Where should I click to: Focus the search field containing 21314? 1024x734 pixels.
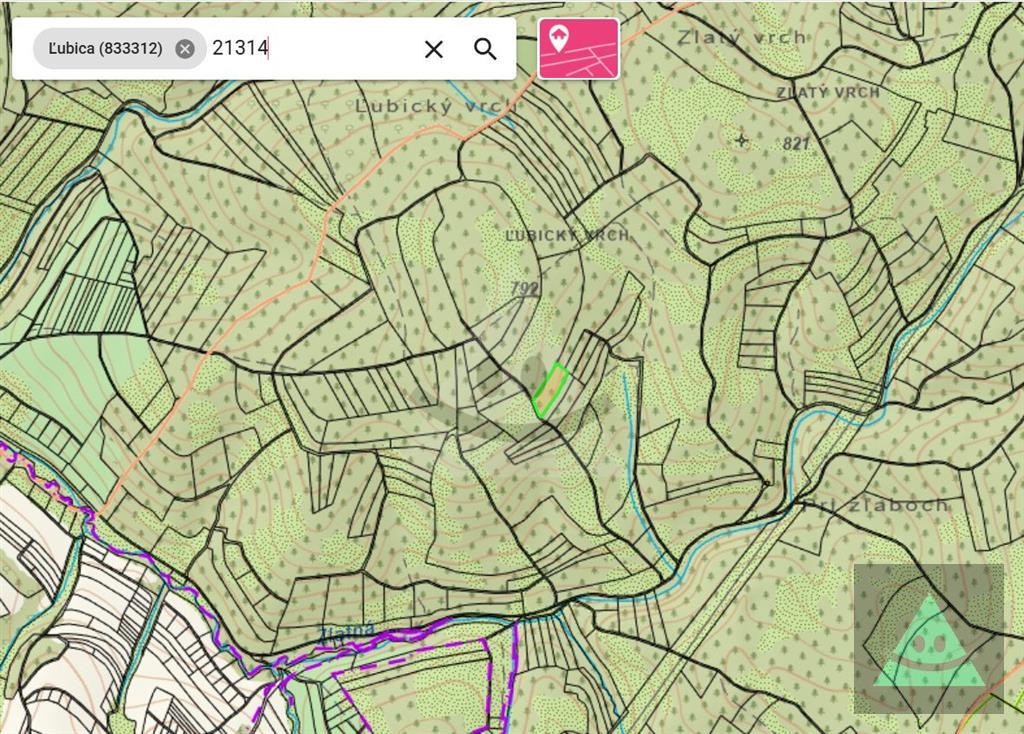pos(310,49)
